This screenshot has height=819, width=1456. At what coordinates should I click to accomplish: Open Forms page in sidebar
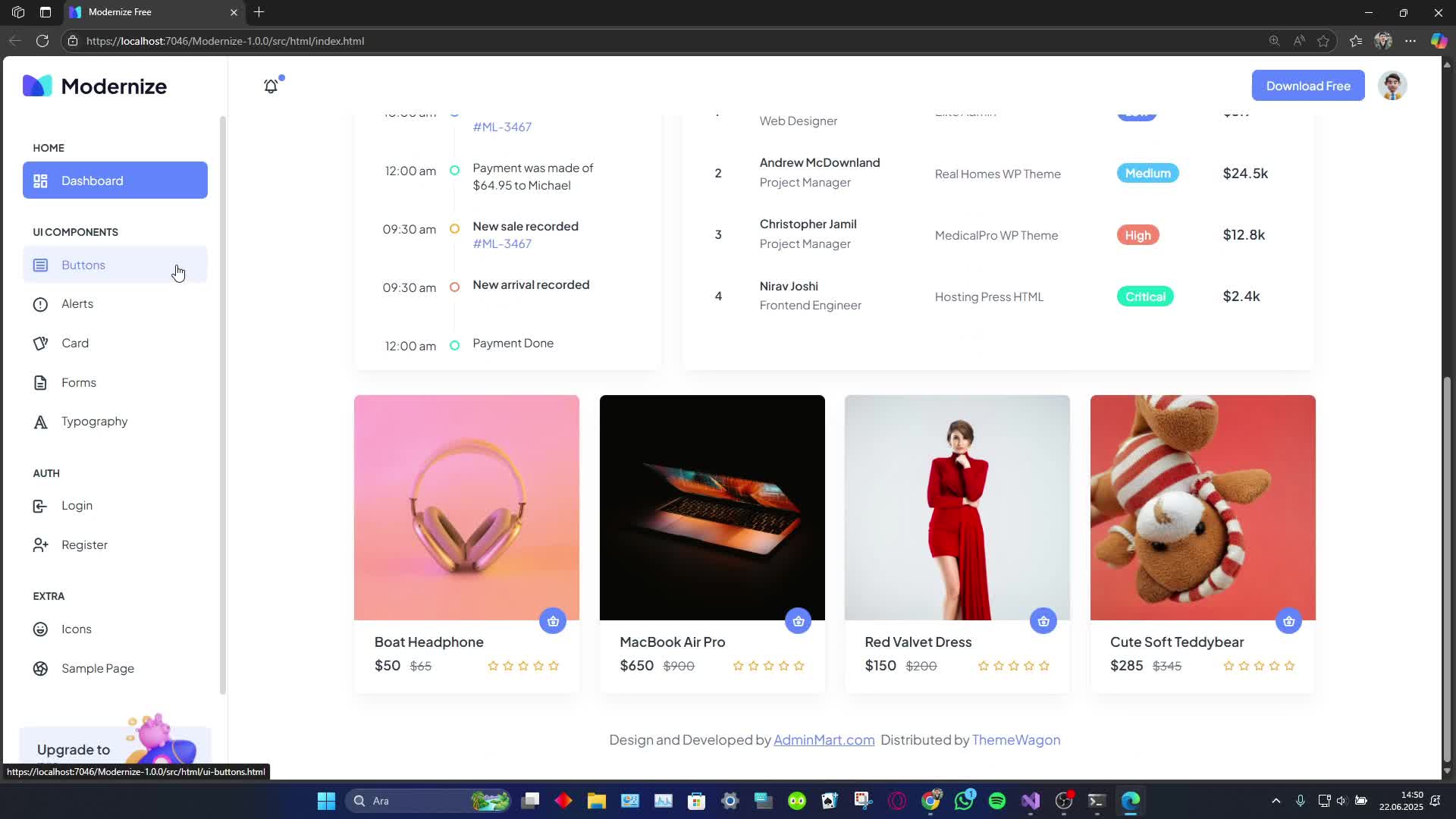pos(115,383)
